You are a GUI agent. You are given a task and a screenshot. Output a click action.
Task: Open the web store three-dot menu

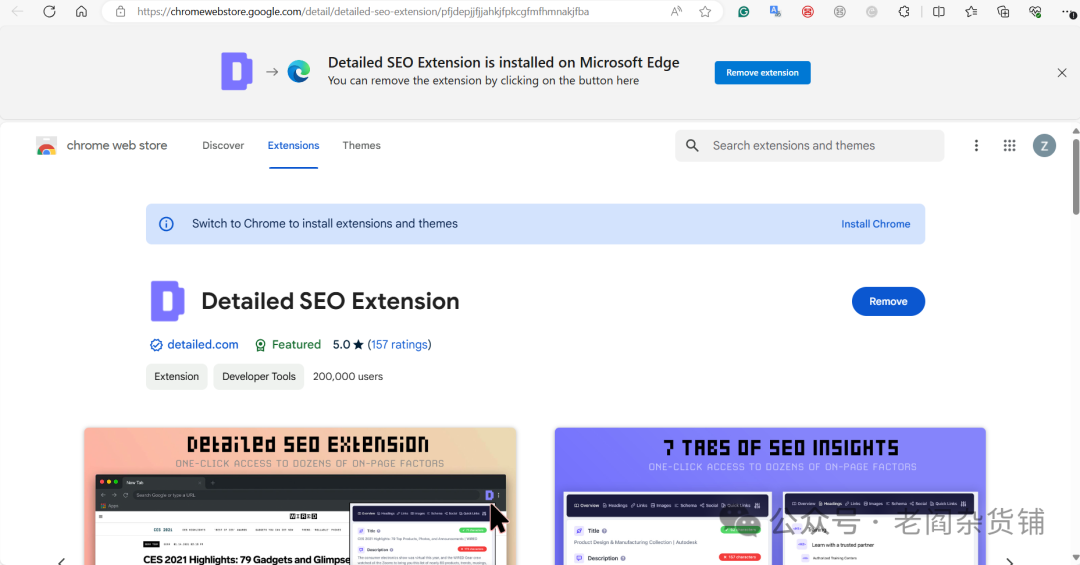(x=976, y=146)
